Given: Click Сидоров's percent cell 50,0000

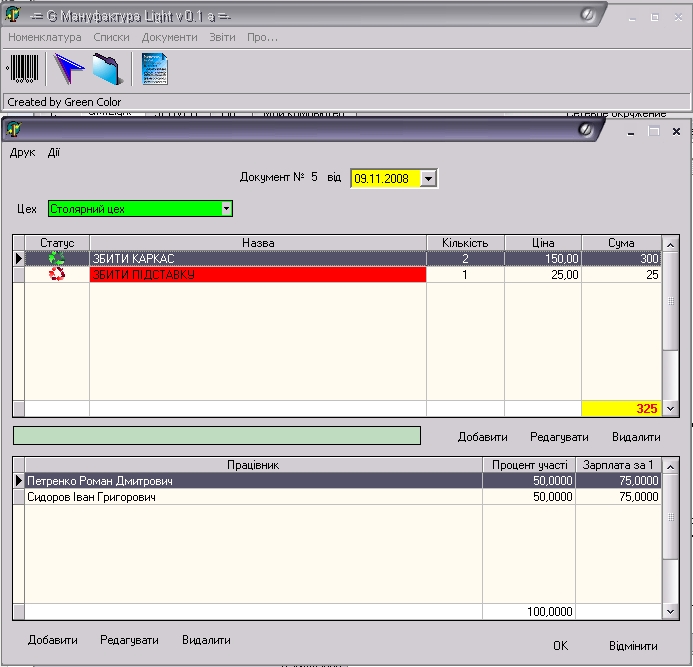Looking at the screenshot, I should (529, 496).
